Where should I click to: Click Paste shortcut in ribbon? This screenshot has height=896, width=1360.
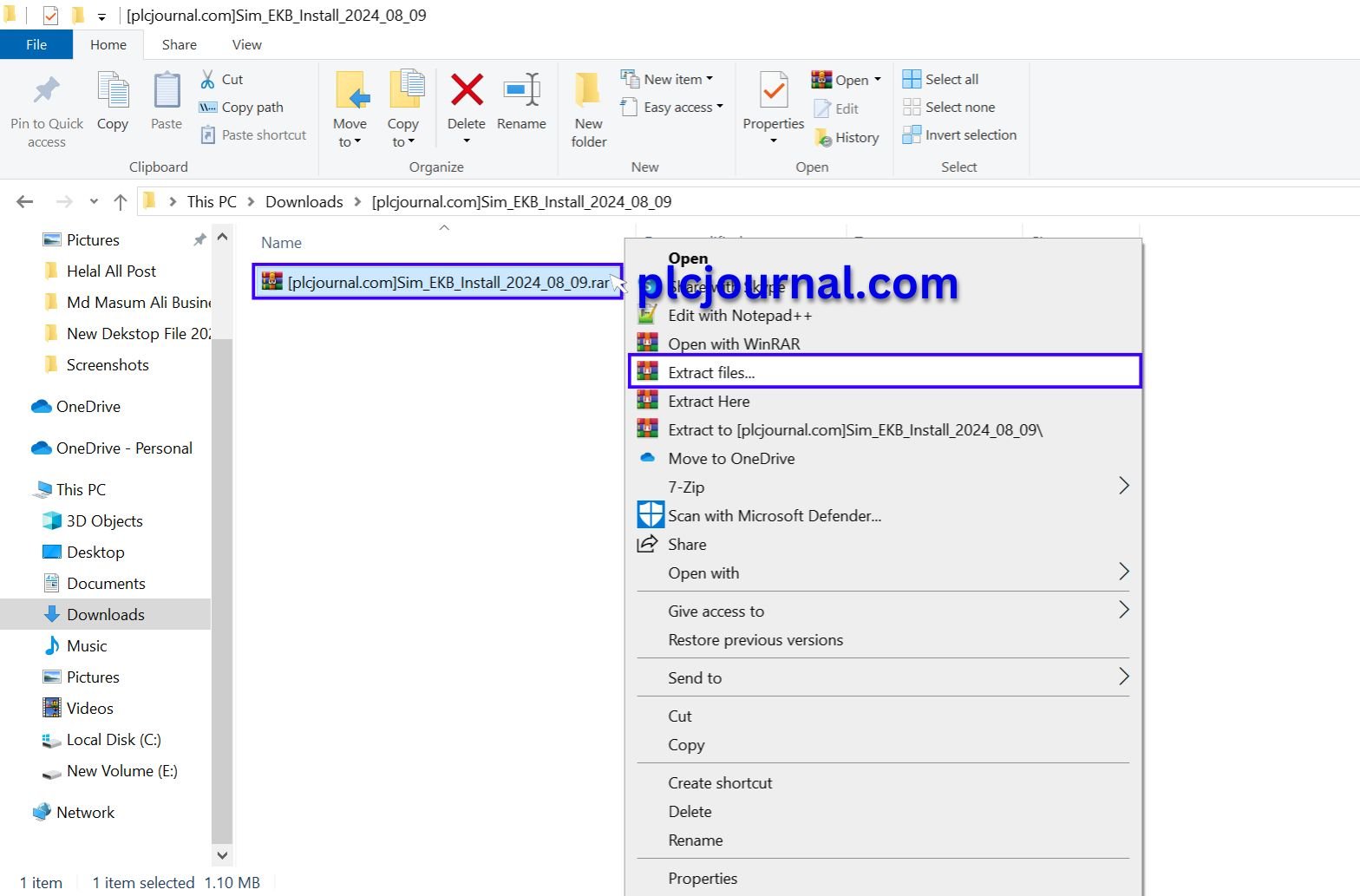[253, 135]
